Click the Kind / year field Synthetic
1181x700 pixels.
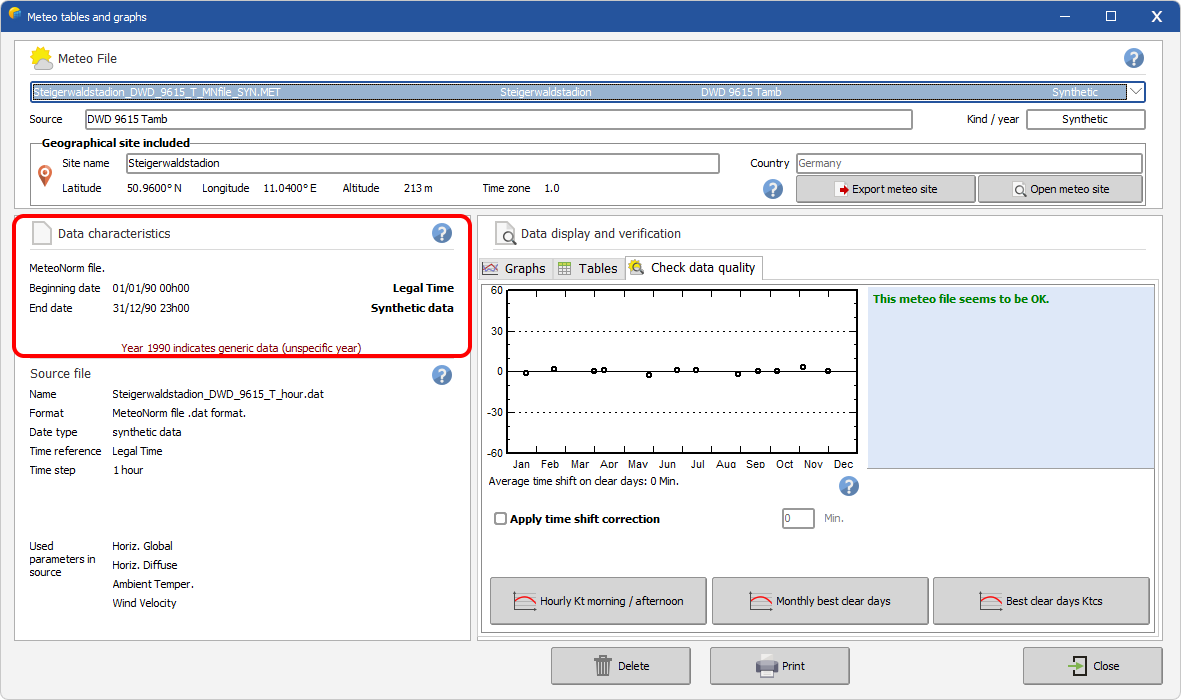coord(1085,119)
